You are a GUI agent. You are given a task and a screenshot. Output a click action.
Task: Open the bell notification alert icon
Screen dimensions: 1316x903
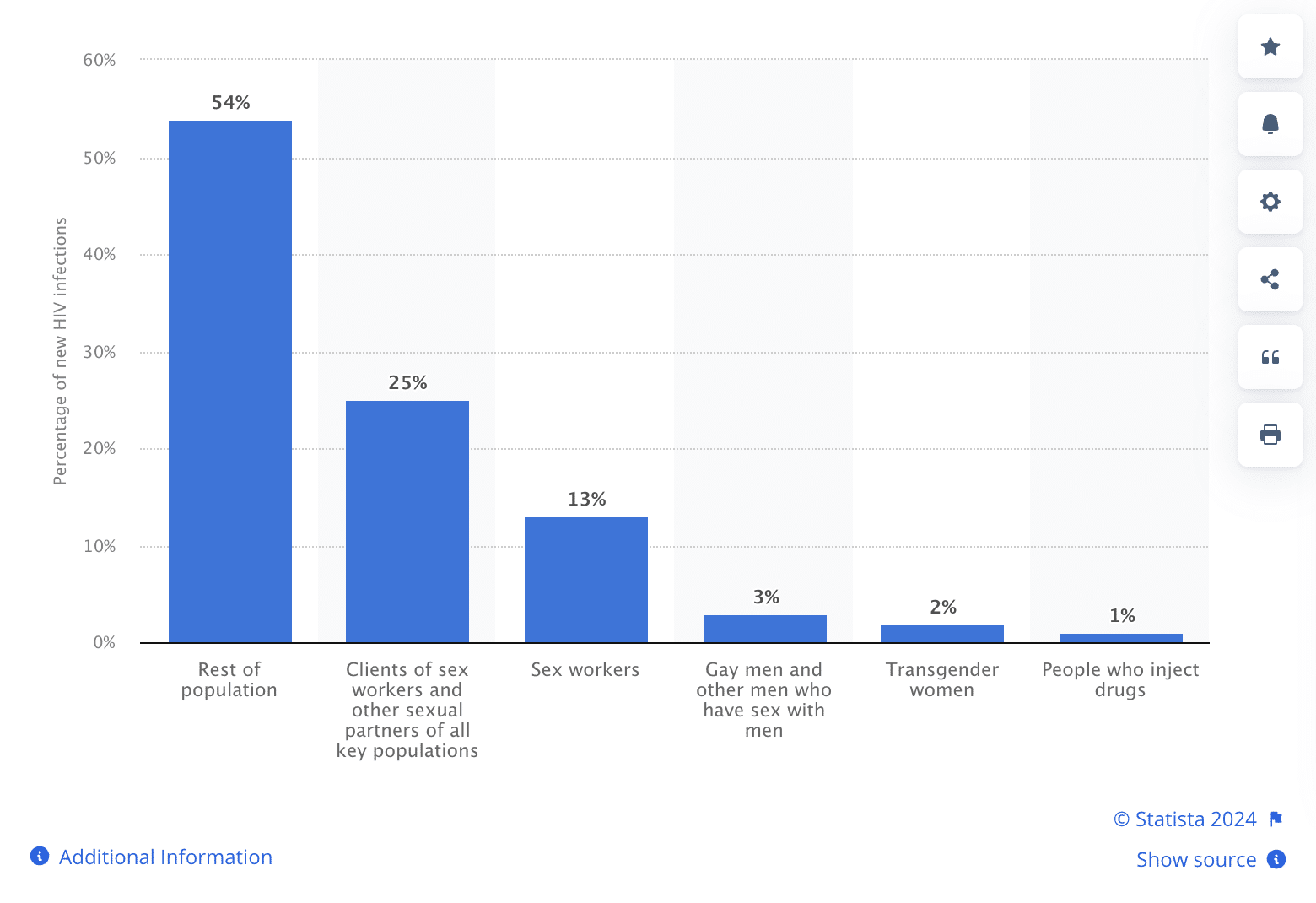tap(1270, 124)
